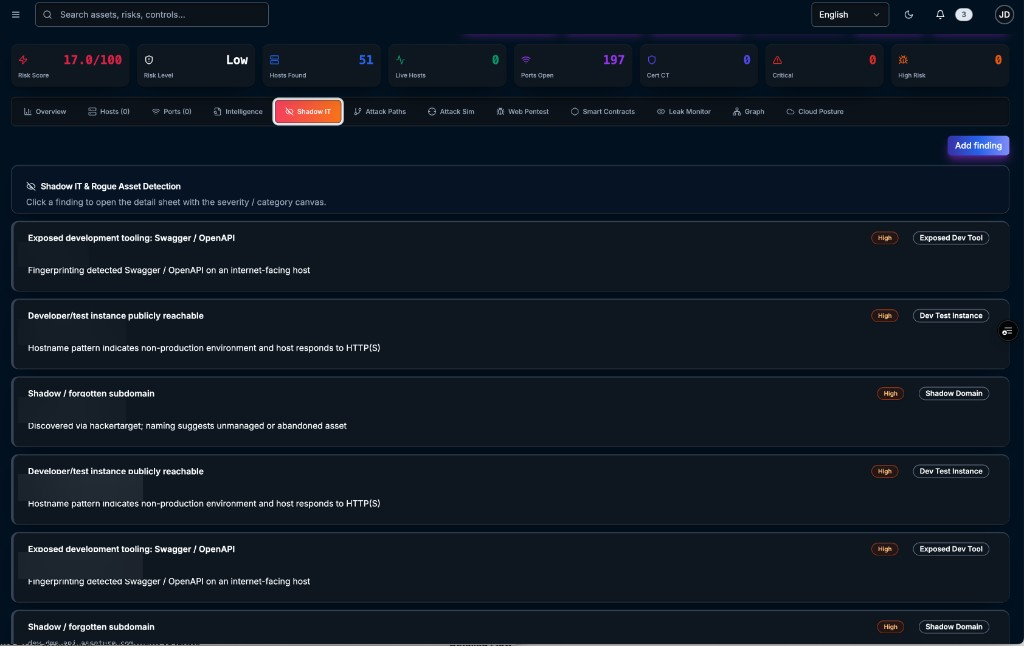
Task: Toggle dark mode with the moon icon
Action: pos(908,14)
